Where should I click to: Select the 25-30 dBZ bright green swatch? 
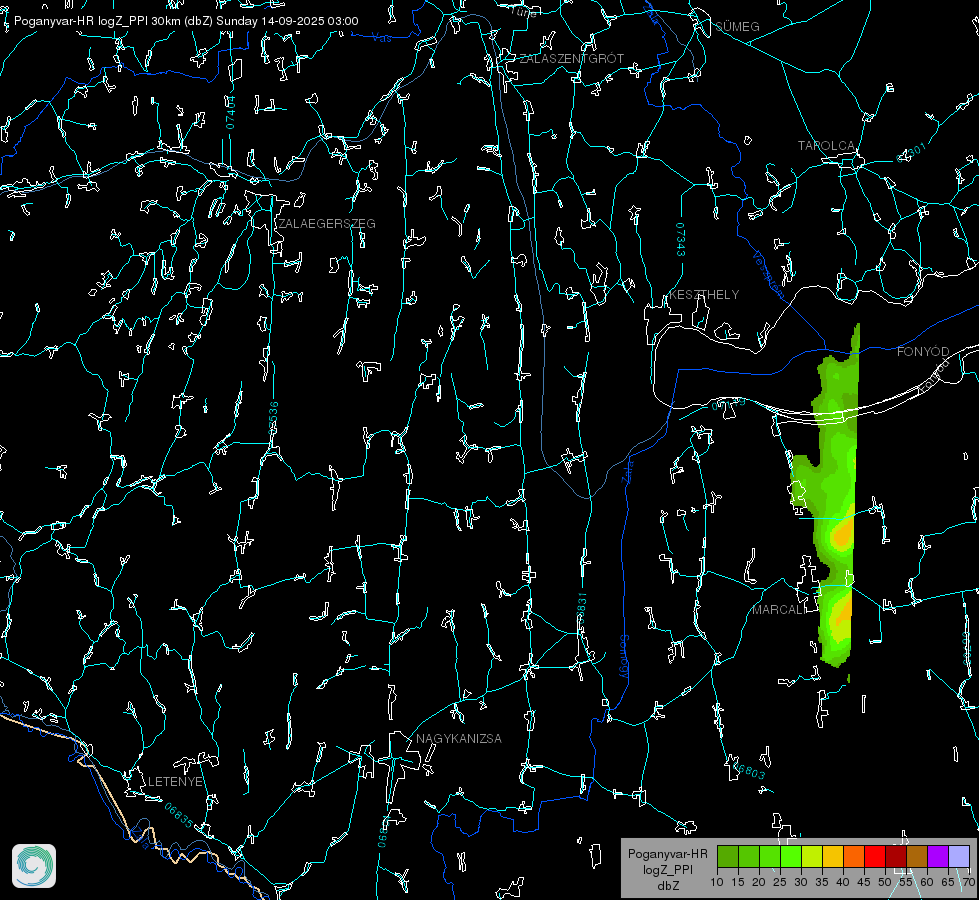790,856
